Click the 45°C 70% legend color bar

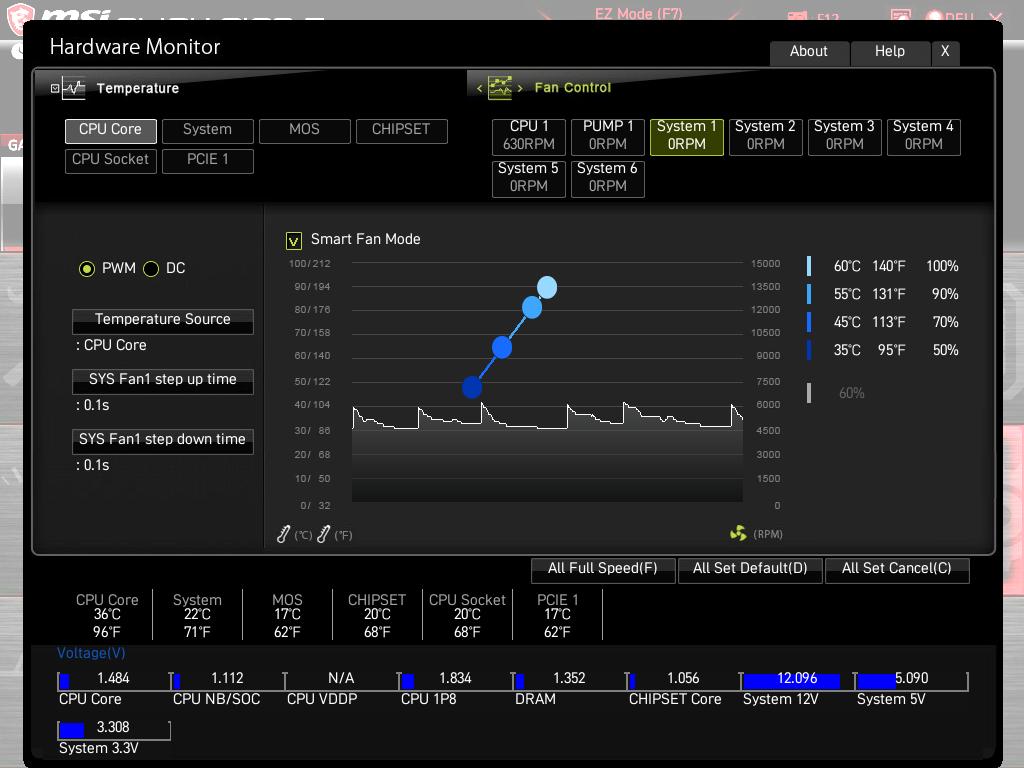[x=809, y=322]
